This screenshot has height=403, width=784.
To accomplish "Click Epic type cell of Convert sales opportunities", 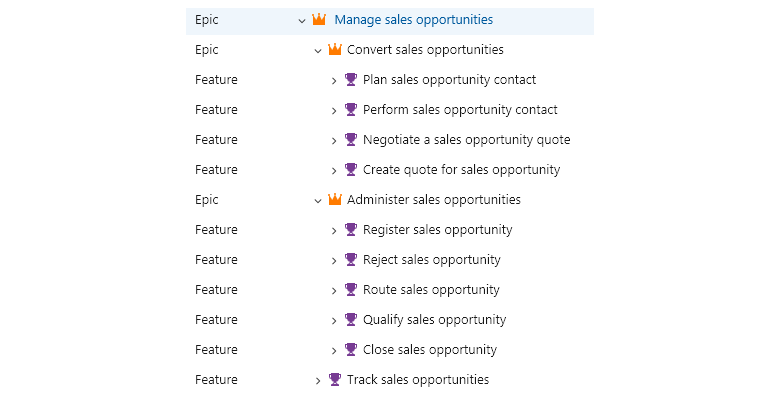I will pos(206,50).
